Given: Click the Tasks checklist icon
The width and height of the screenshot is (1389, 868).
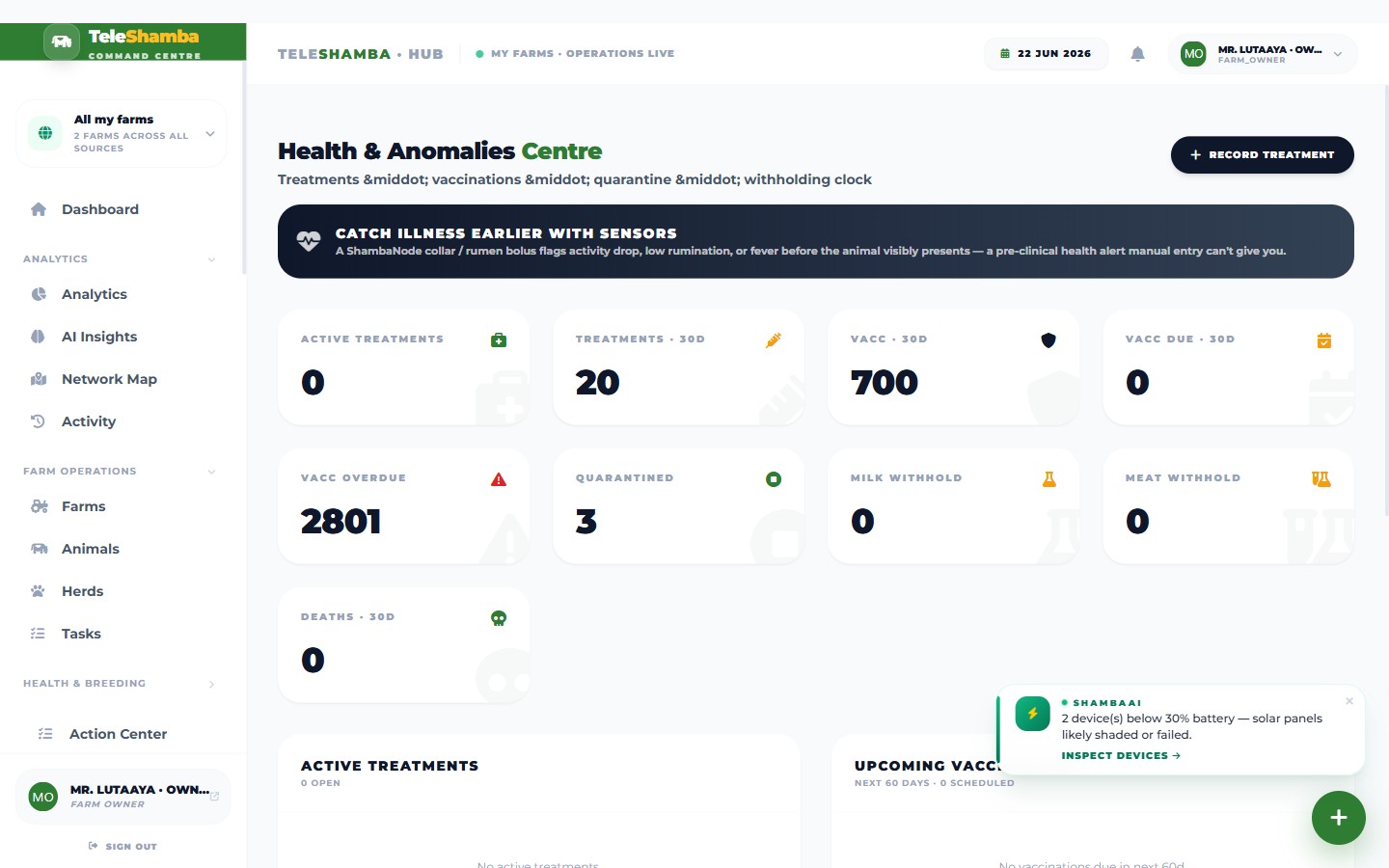Looking at the screenshot, I should point(39,634).
